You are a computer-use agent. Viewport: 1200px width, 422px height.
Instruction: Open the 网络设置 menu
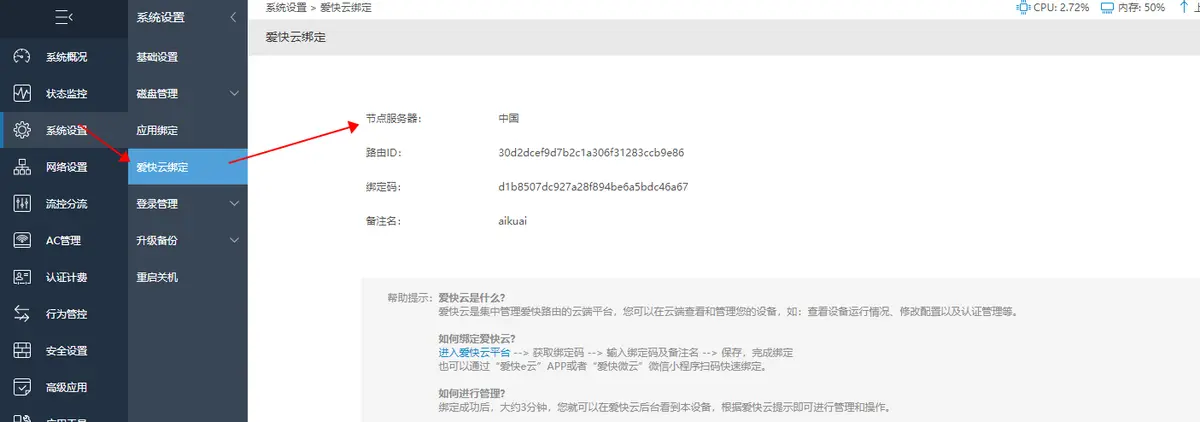64,167
